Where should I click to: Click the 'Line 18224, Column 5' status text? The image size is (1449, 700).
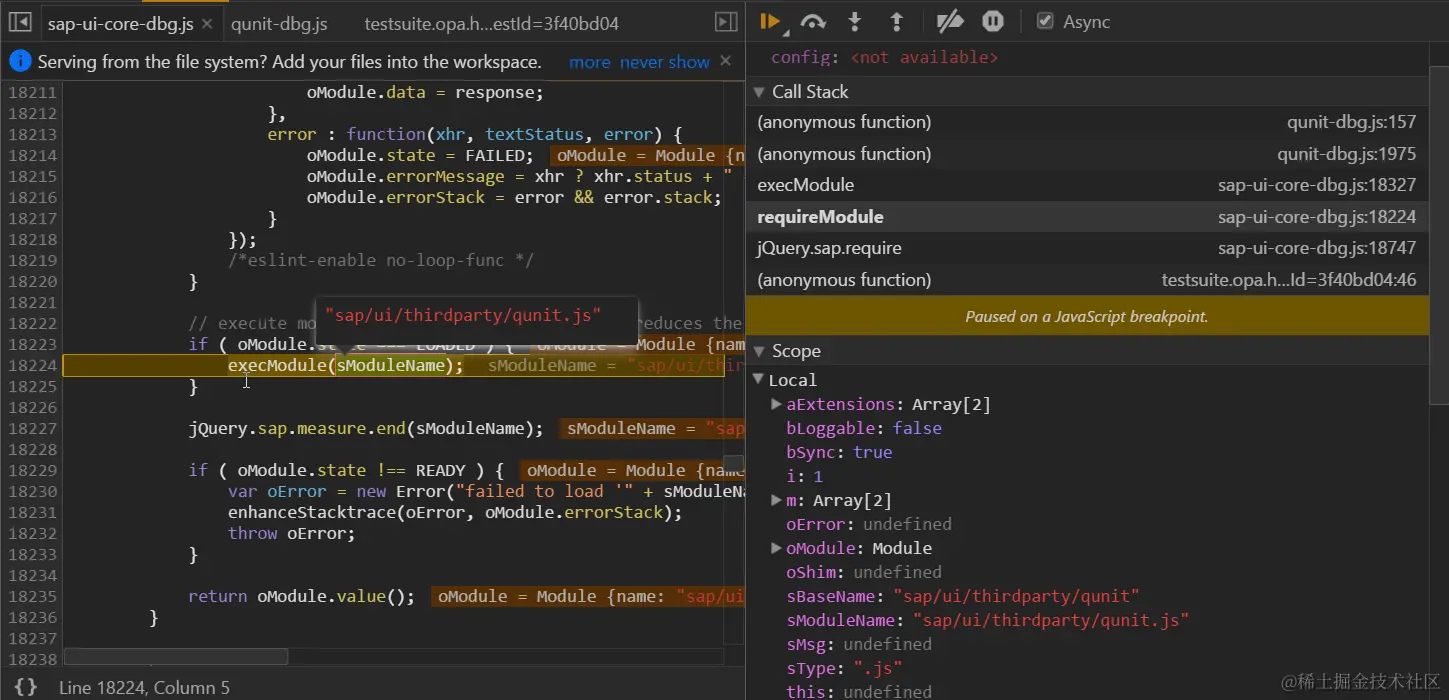tap(144, 687)
